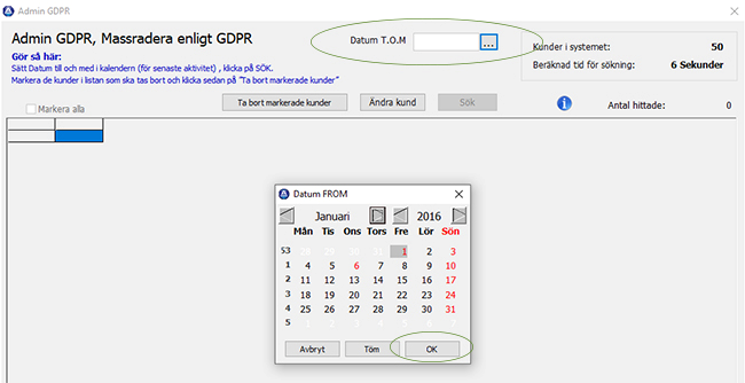Click week number 53 in calendar
This screenshot has width=745, height=383.
286,250
